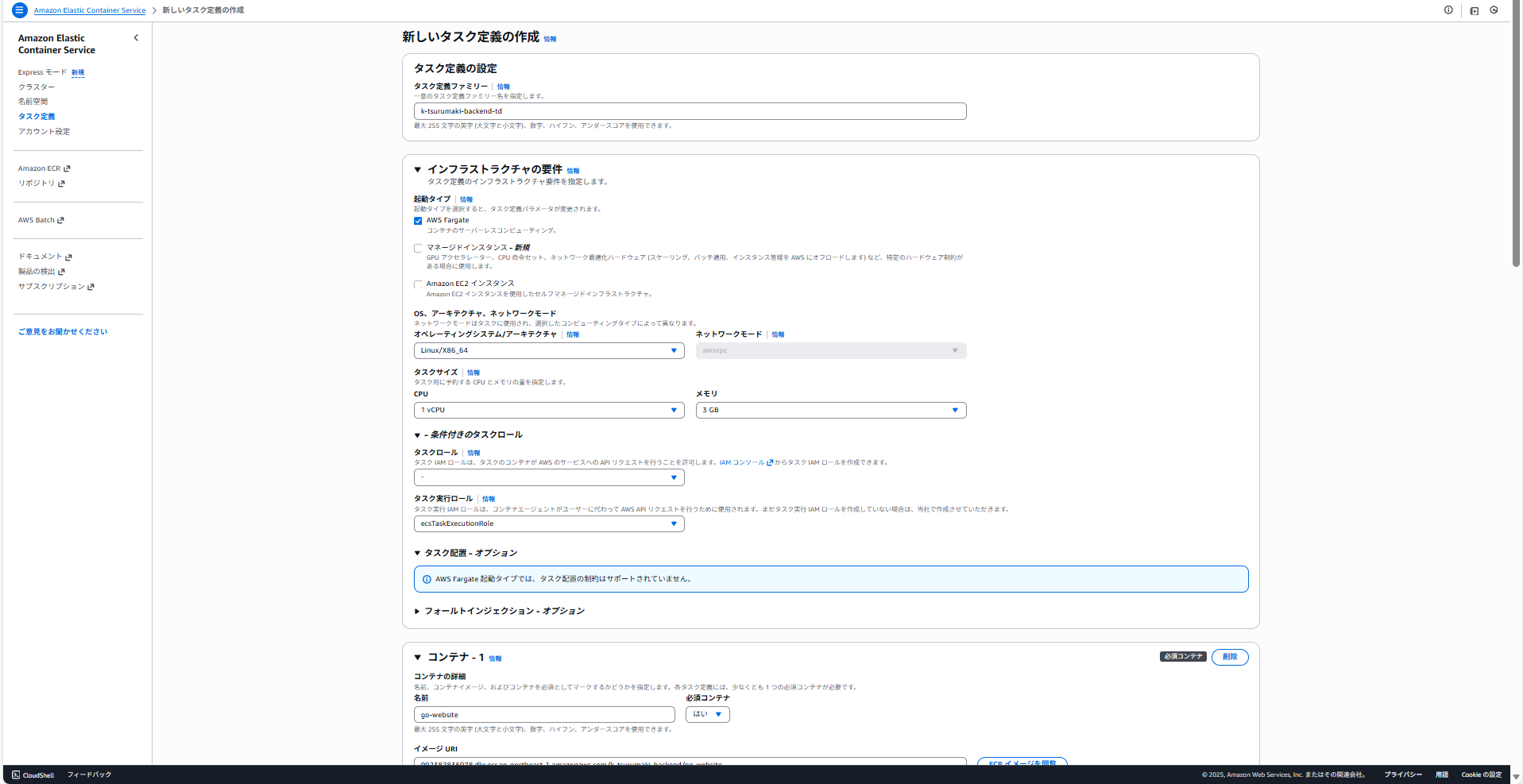Open 名前空間 in sidebar

pyautogui.click(x=33, y=102)
